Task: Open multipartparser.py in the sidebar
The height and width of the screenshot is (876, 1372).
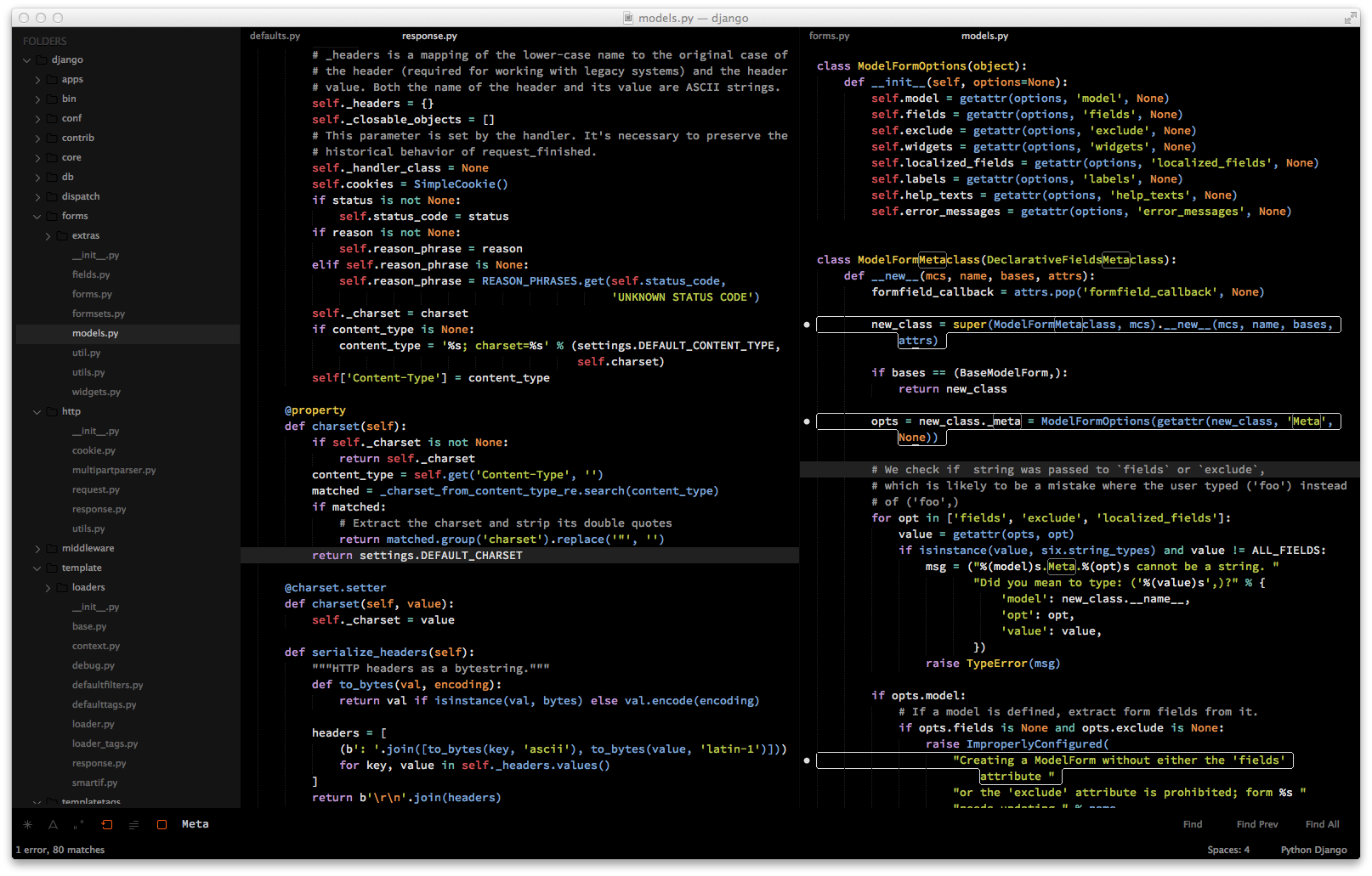Action: tap(114, 470)
